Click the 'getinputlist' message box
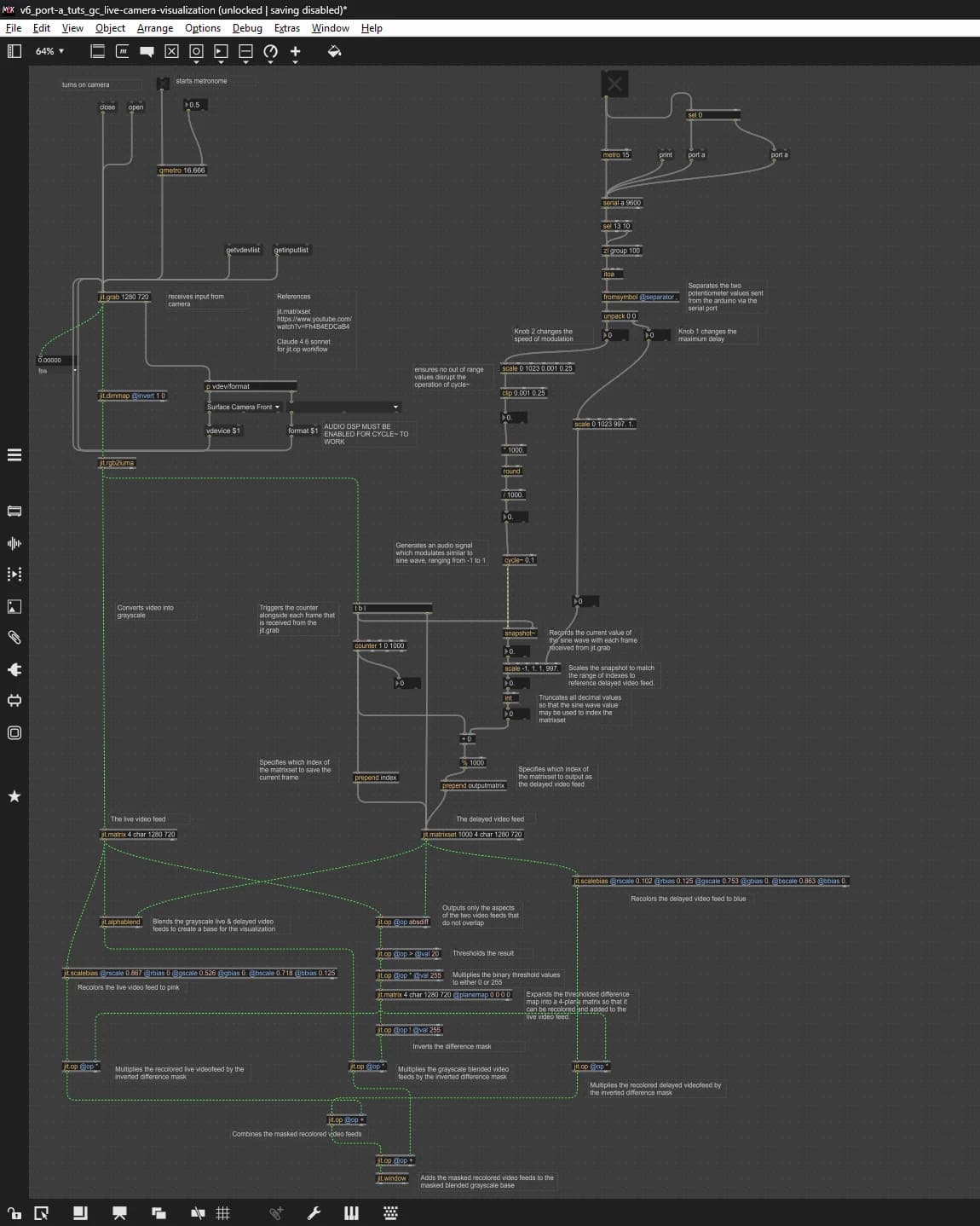 pyautogui.click(x=291, y=250)
